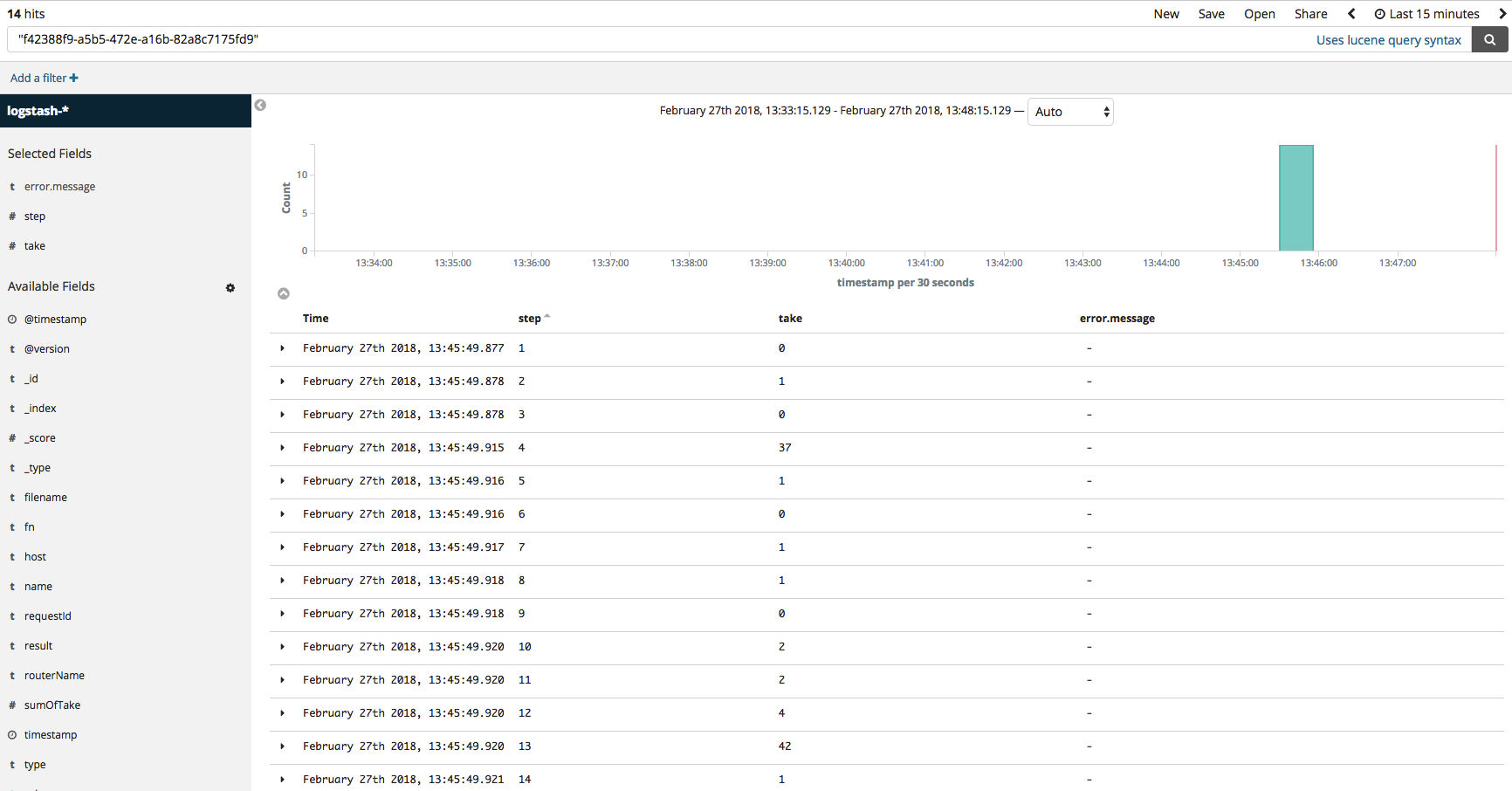This screenshot has height=791, width=1512.
Task: Click the teal histogram bar
Action: point(1296,198)
